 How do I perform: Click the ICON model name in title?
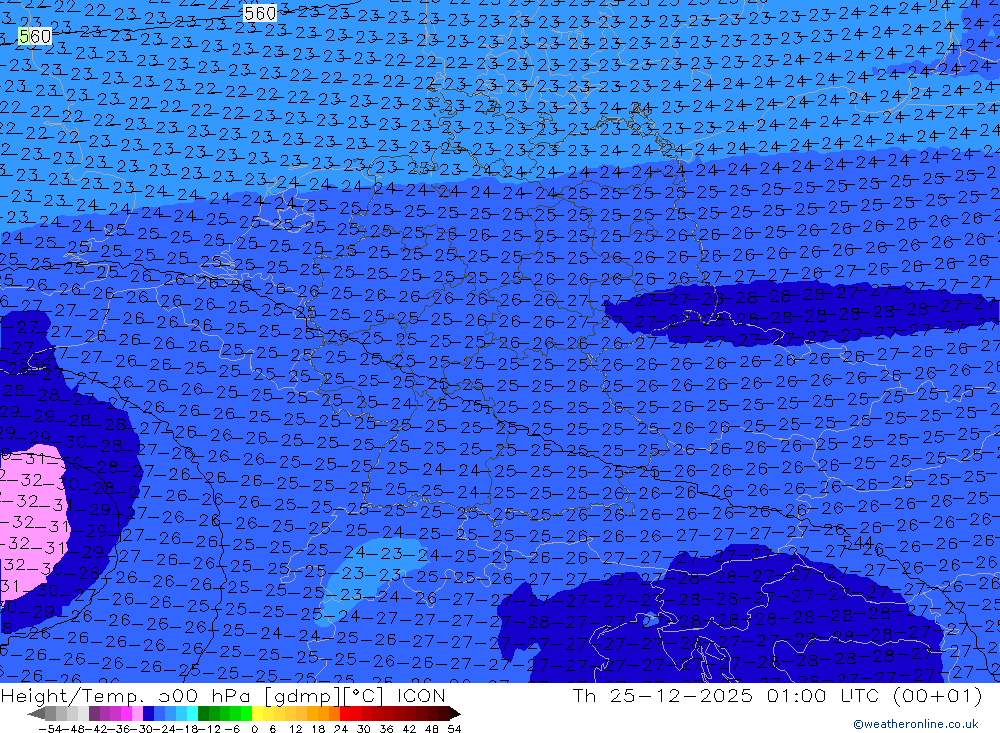click(421, 695)
